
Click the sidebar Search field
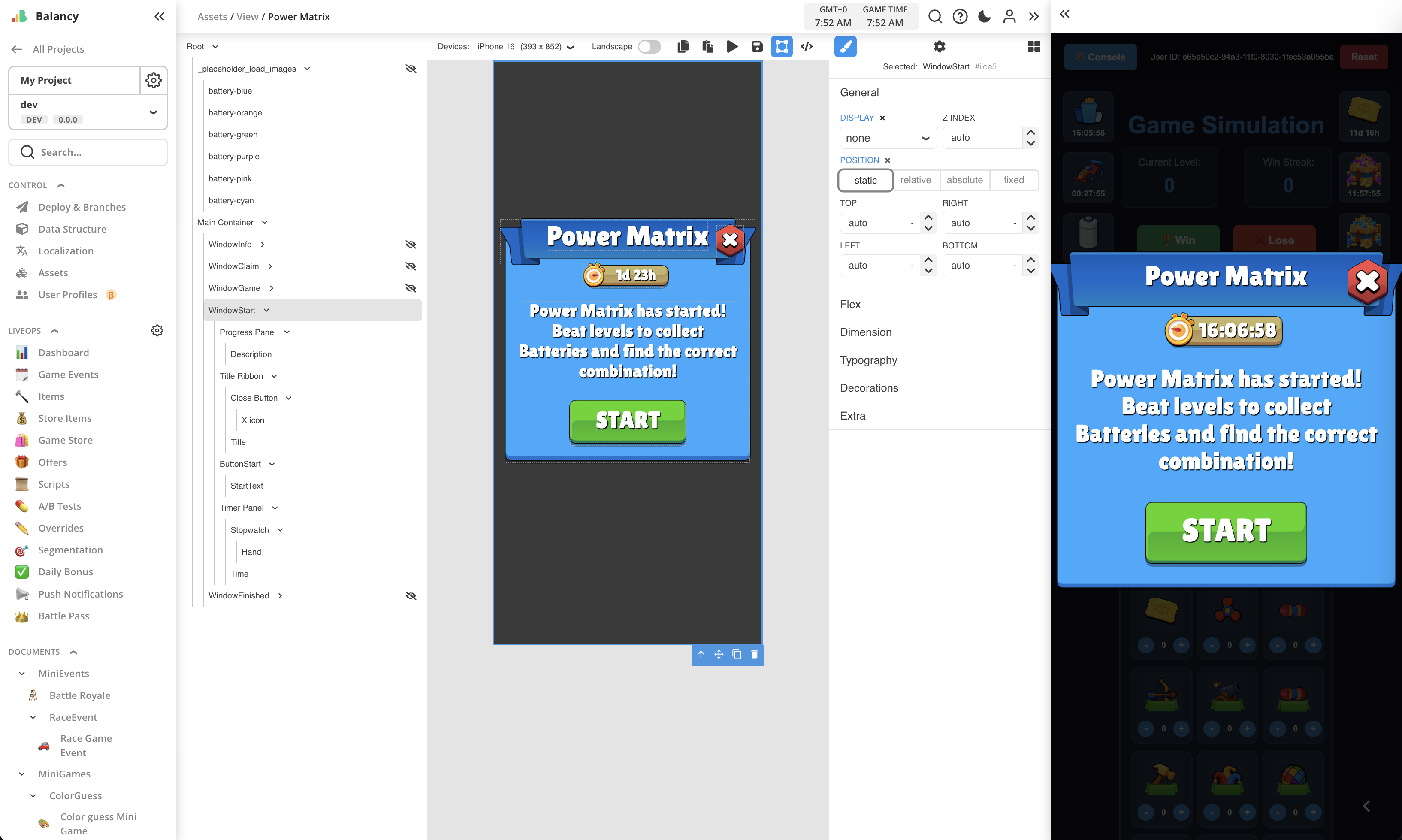88,152
